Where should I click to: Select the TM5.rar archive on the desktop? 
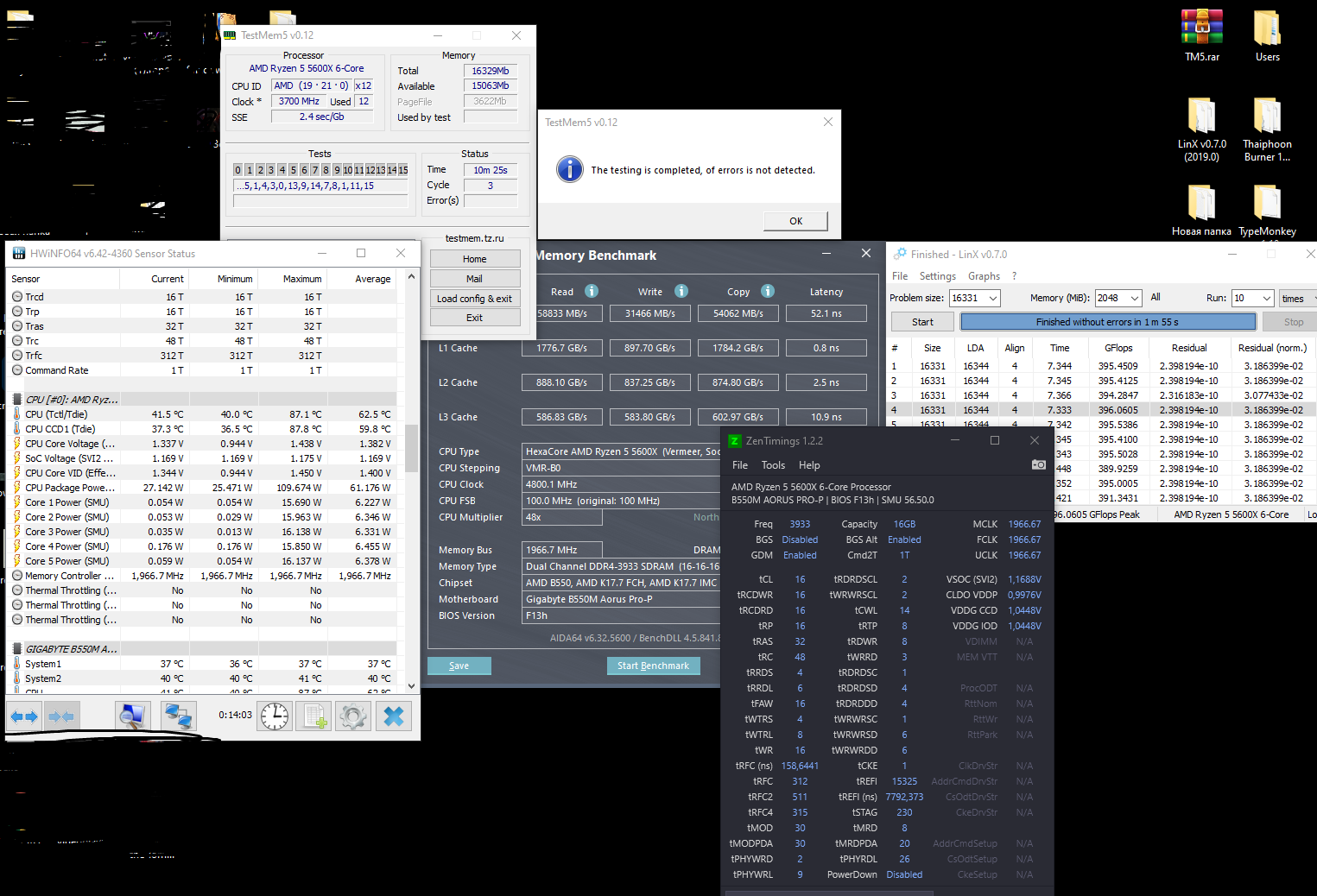1202,35
